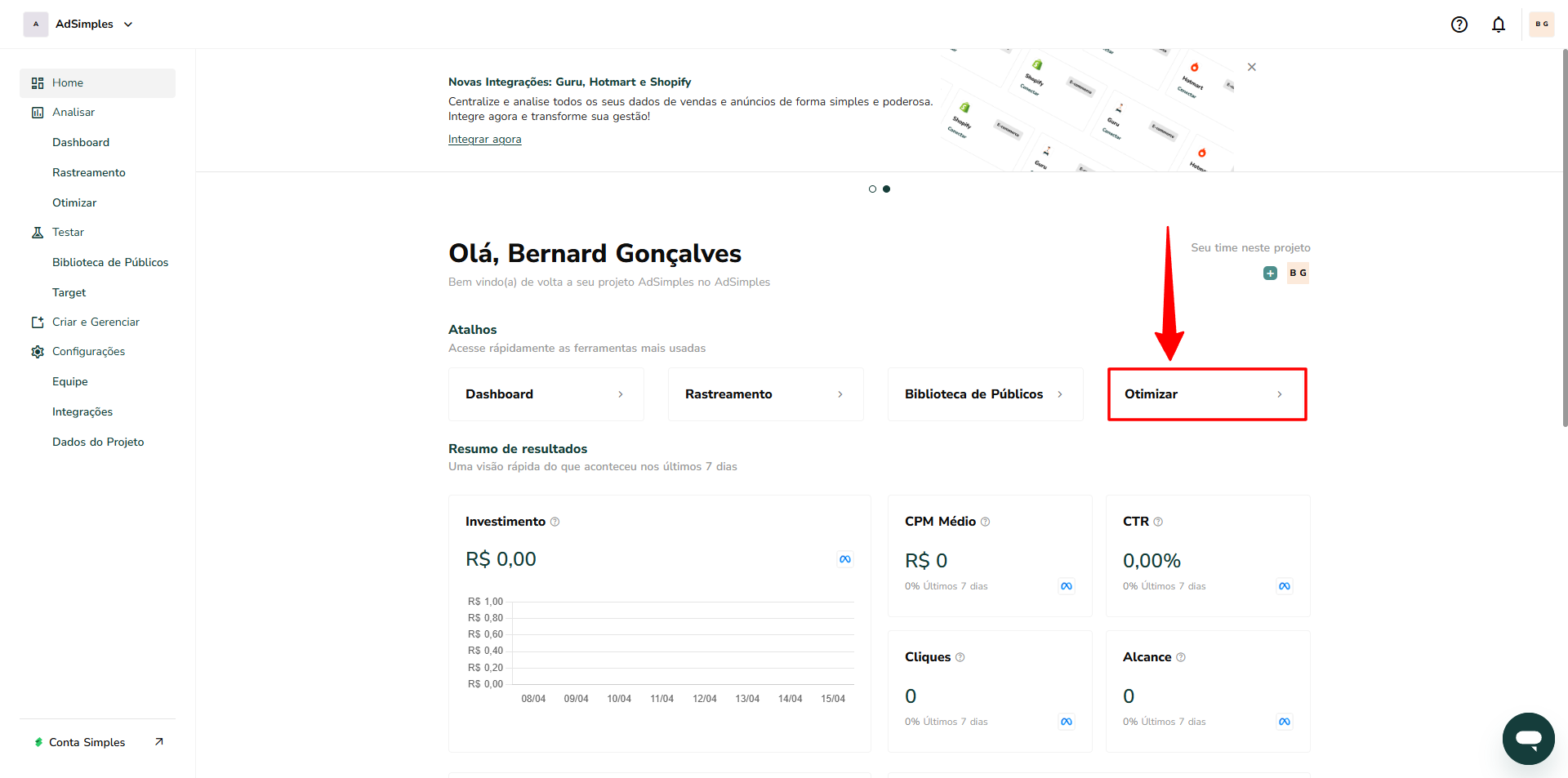Click the R$ 0,00 Investimento value

click(x=501, y=559)
